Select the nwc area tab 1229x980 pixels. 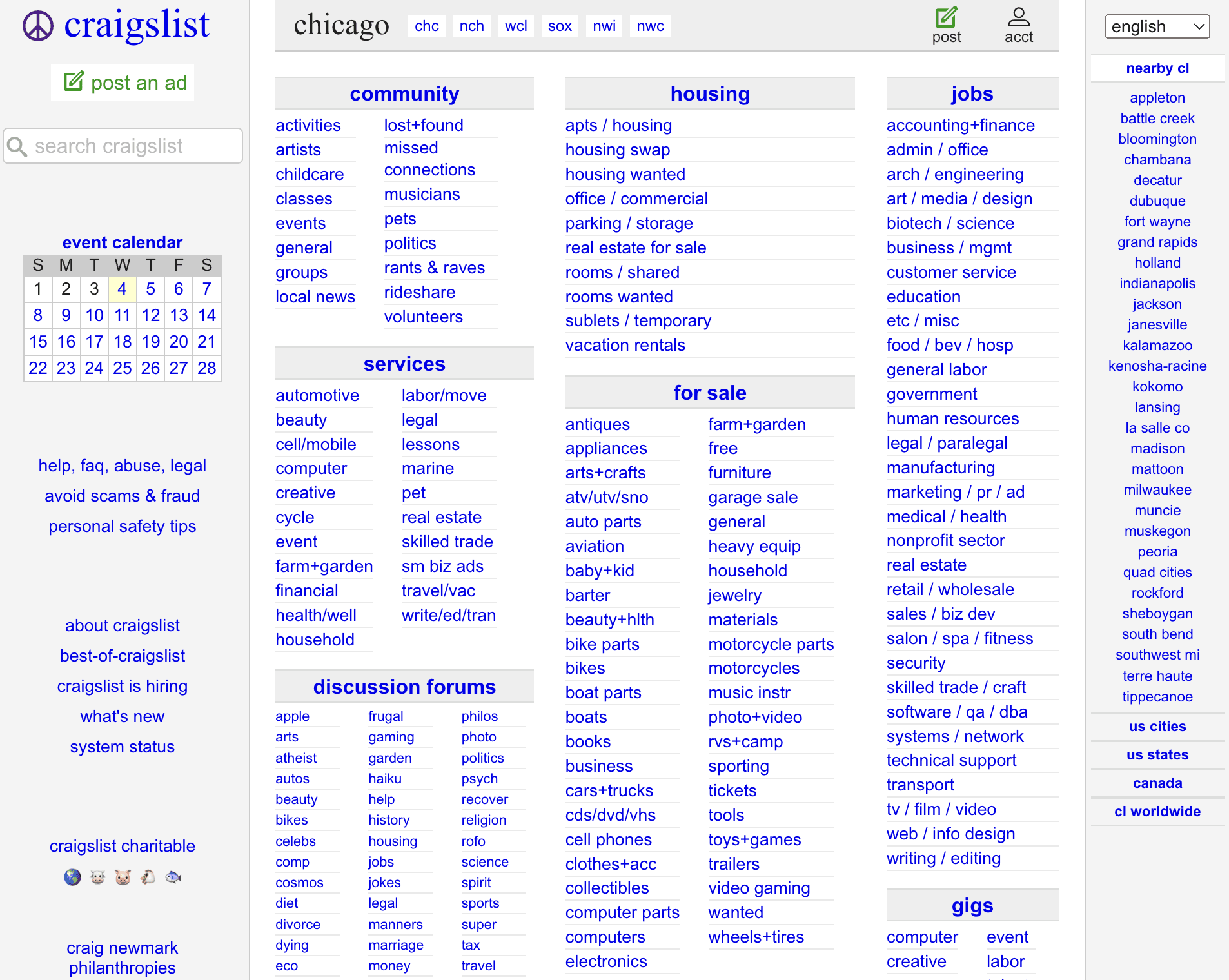click(x=650, y=26)
